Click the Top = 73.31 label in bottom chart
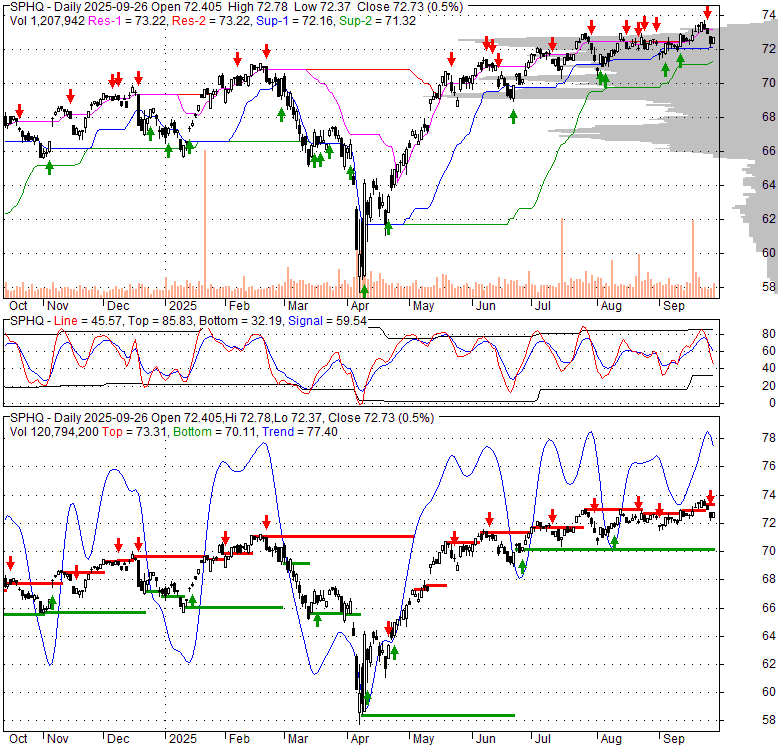Viewport: 780px width, 745px height. (x=134, y=432)
